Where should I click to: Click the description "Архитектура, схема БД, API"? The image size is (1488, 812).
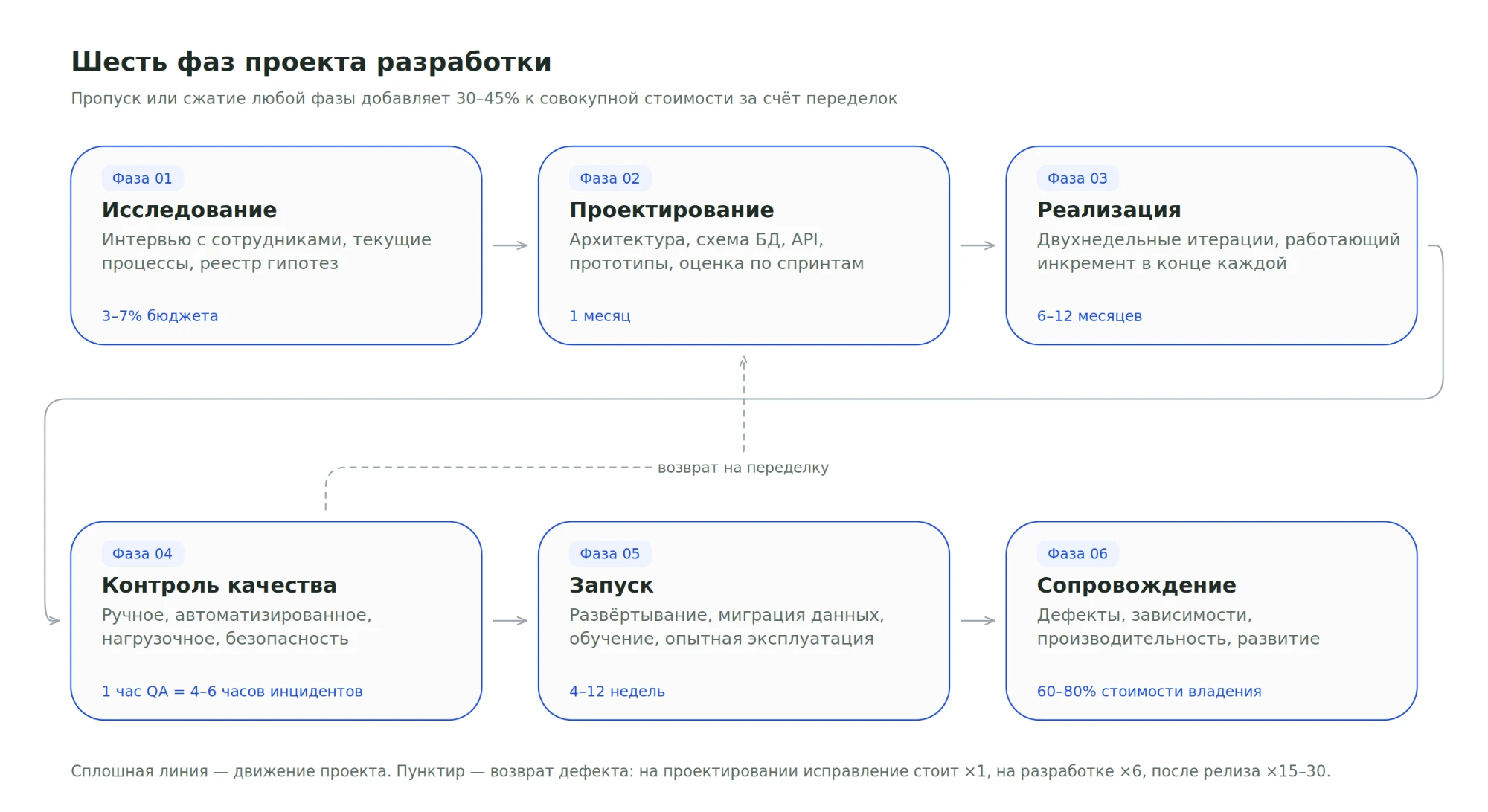pyautogui.click(x=716, y=251)
